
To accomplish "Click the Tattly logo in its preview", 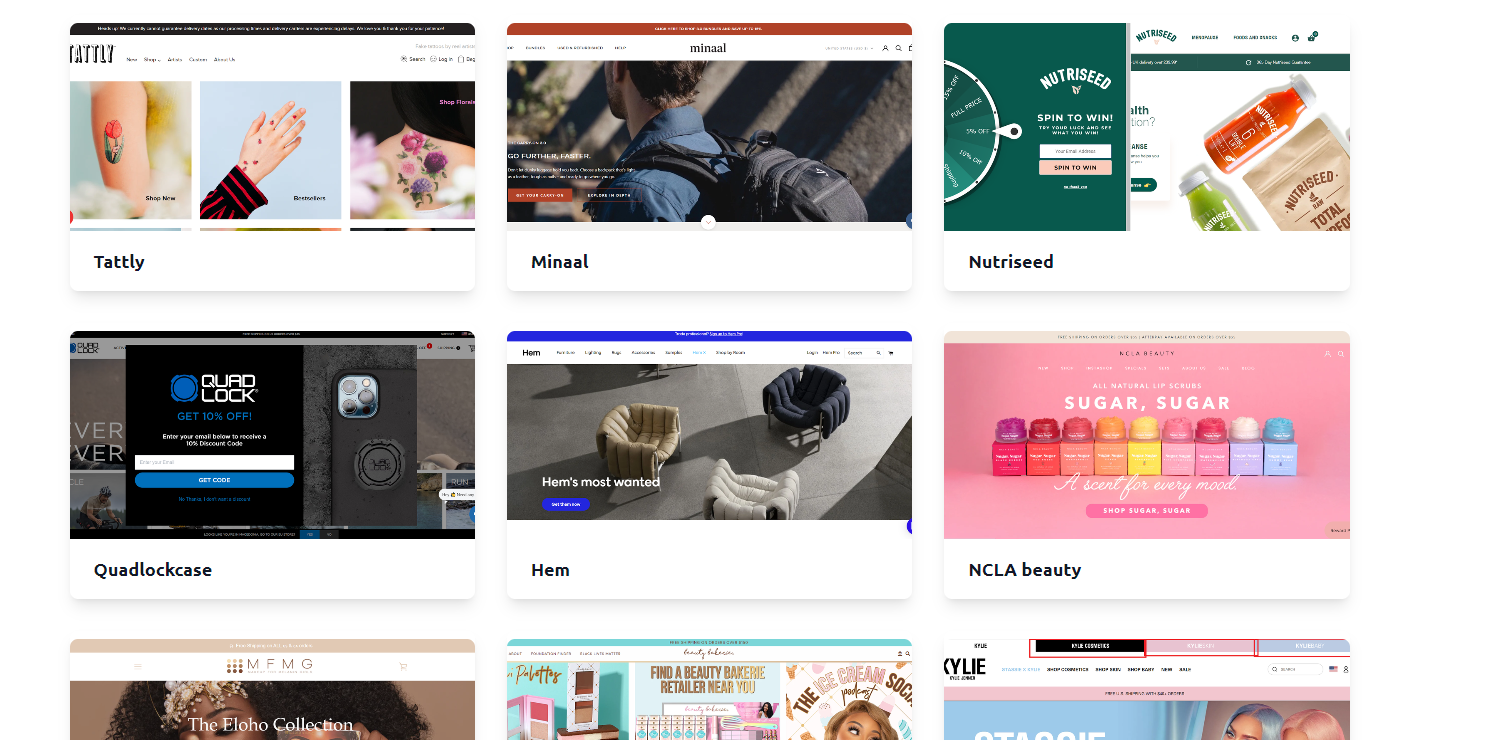I will [92, 54].
